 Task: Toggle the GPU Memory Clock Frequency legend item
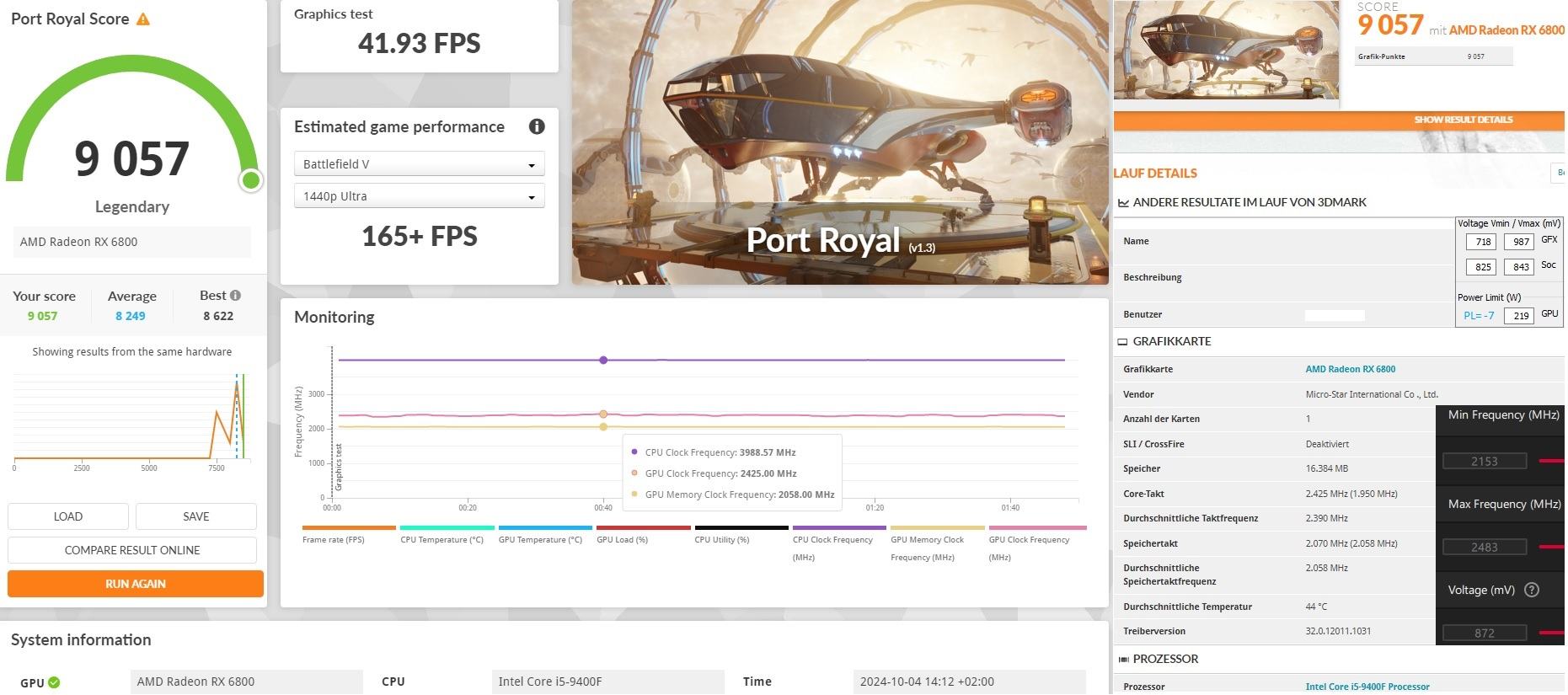[938, 544]
